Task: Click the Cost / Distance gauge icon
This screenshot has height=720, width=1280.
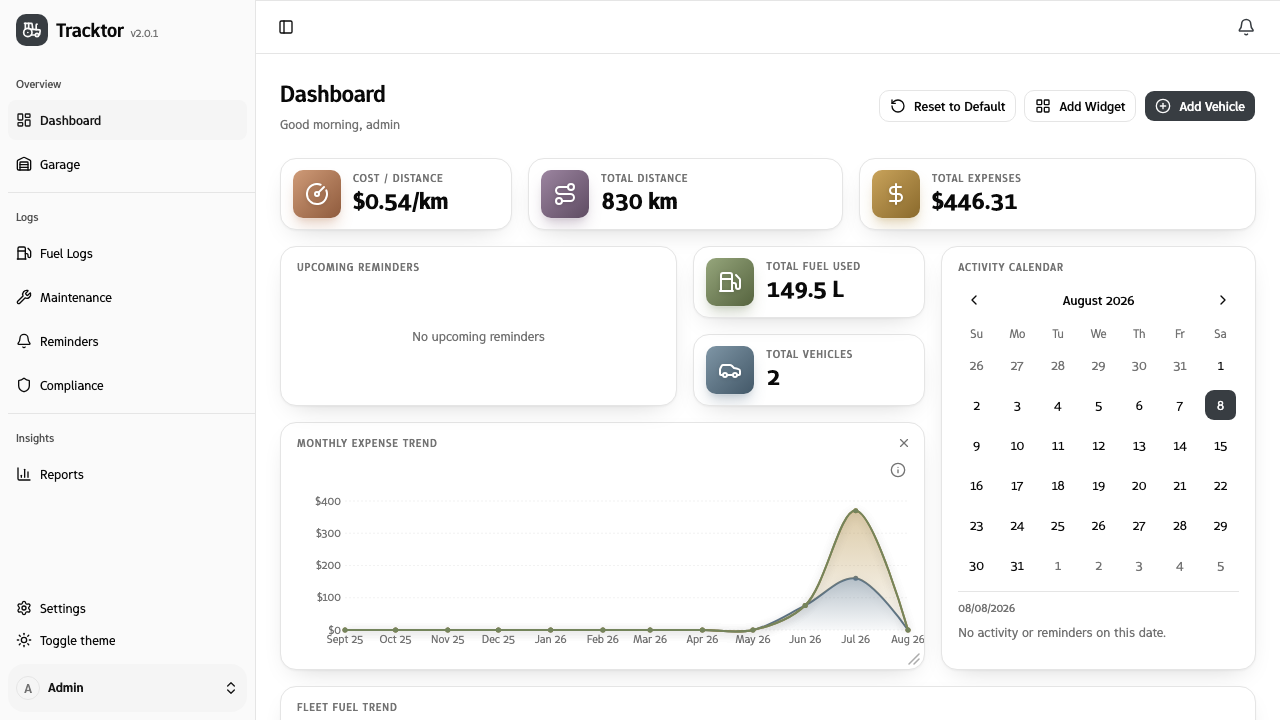Action: click(317, 194)
